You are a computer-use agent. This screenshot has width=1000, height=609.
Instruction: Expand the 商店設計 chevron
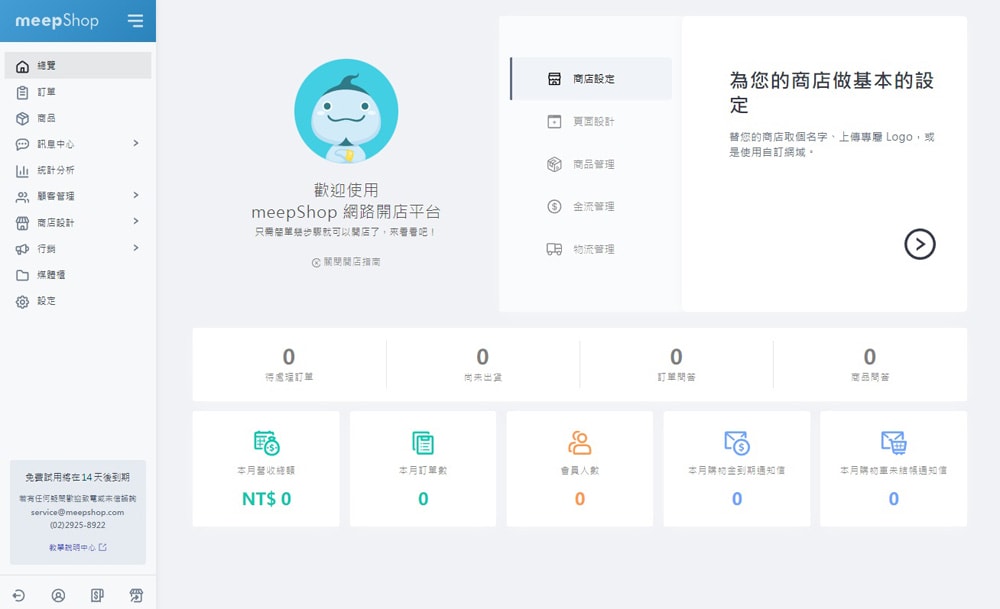coord(136,221)
